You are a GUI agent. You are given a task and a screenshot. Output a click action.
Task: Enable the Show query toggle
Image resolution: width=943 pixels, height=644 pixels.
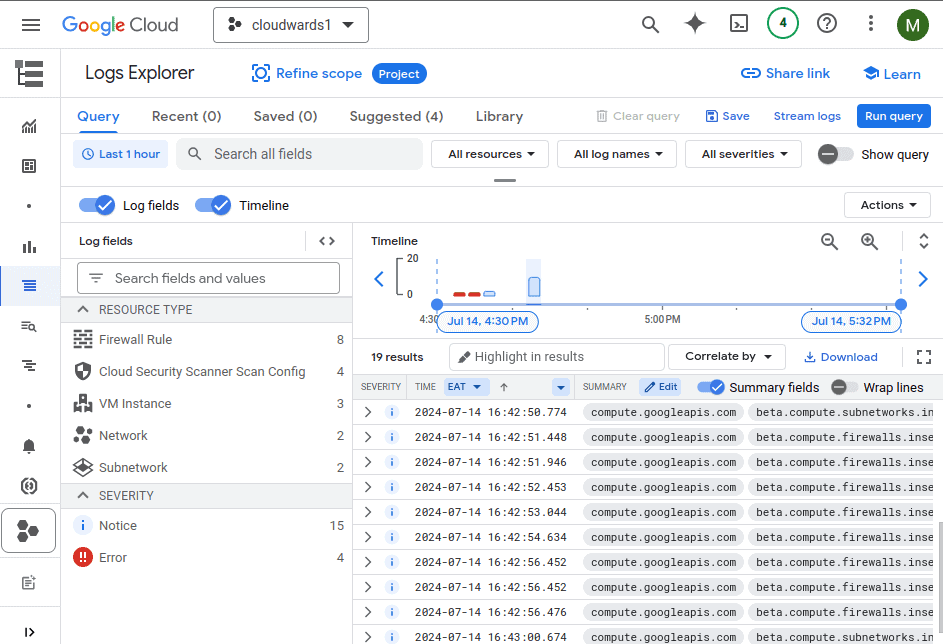point(835,154)
